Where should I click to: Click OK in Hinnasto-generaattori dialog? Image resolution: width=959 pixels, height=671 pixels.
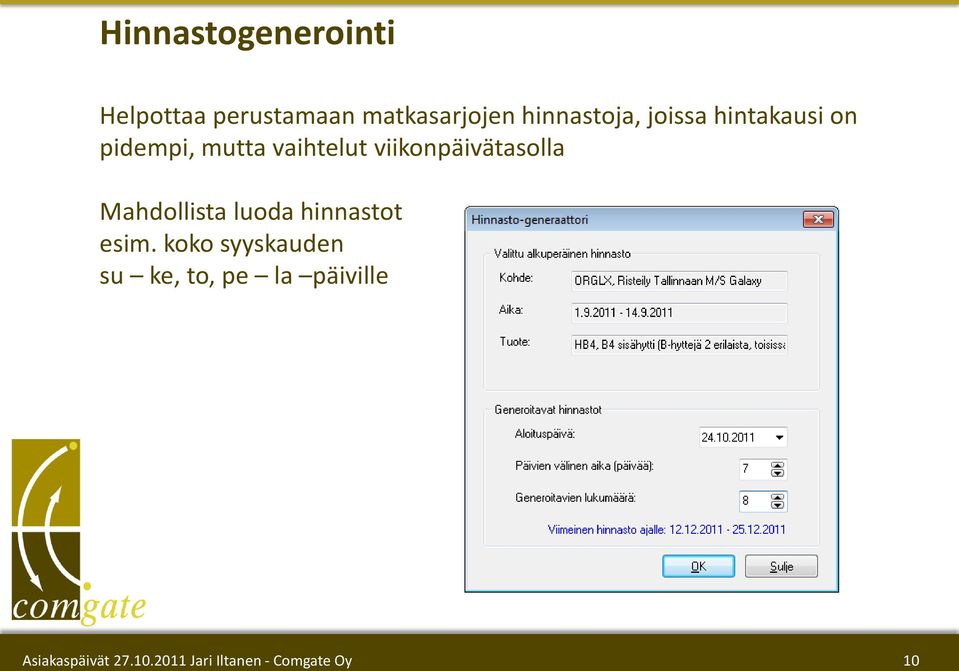click(698, 566)
